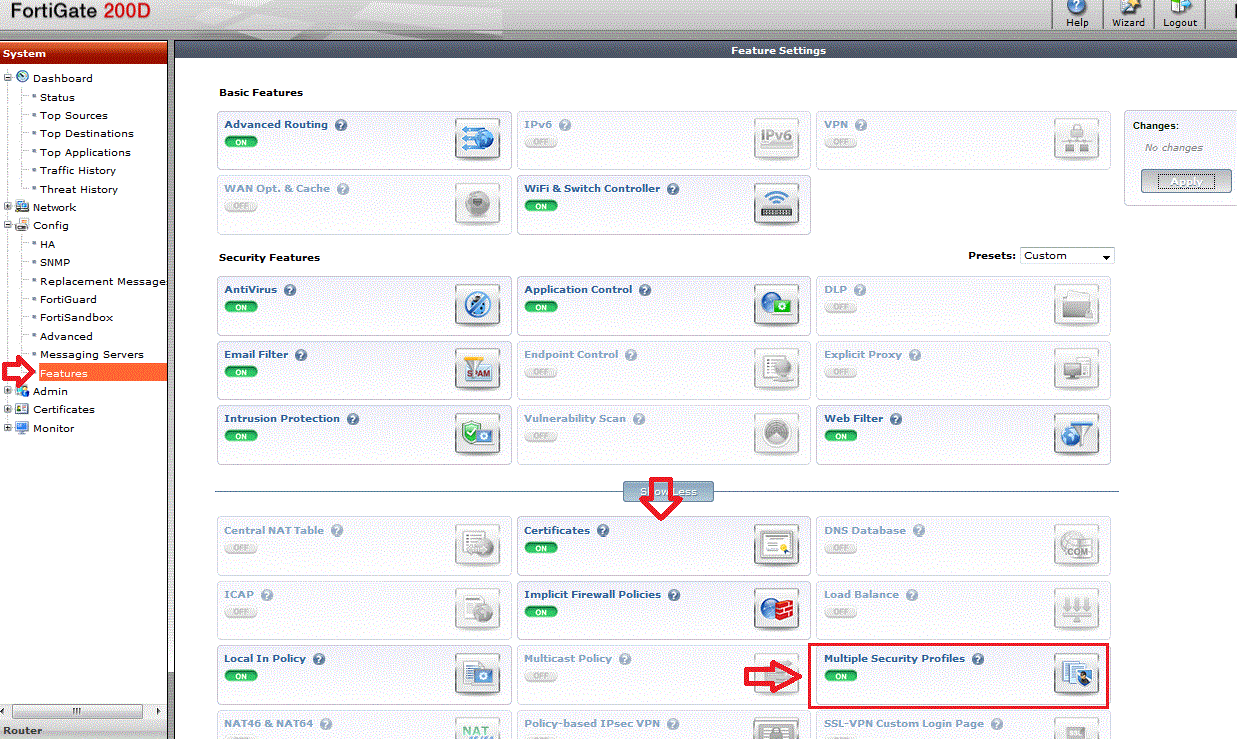Viewport: 1237px width, 739px height.
Task: Open help for Advanced Routing
Action: click(341, 125)
